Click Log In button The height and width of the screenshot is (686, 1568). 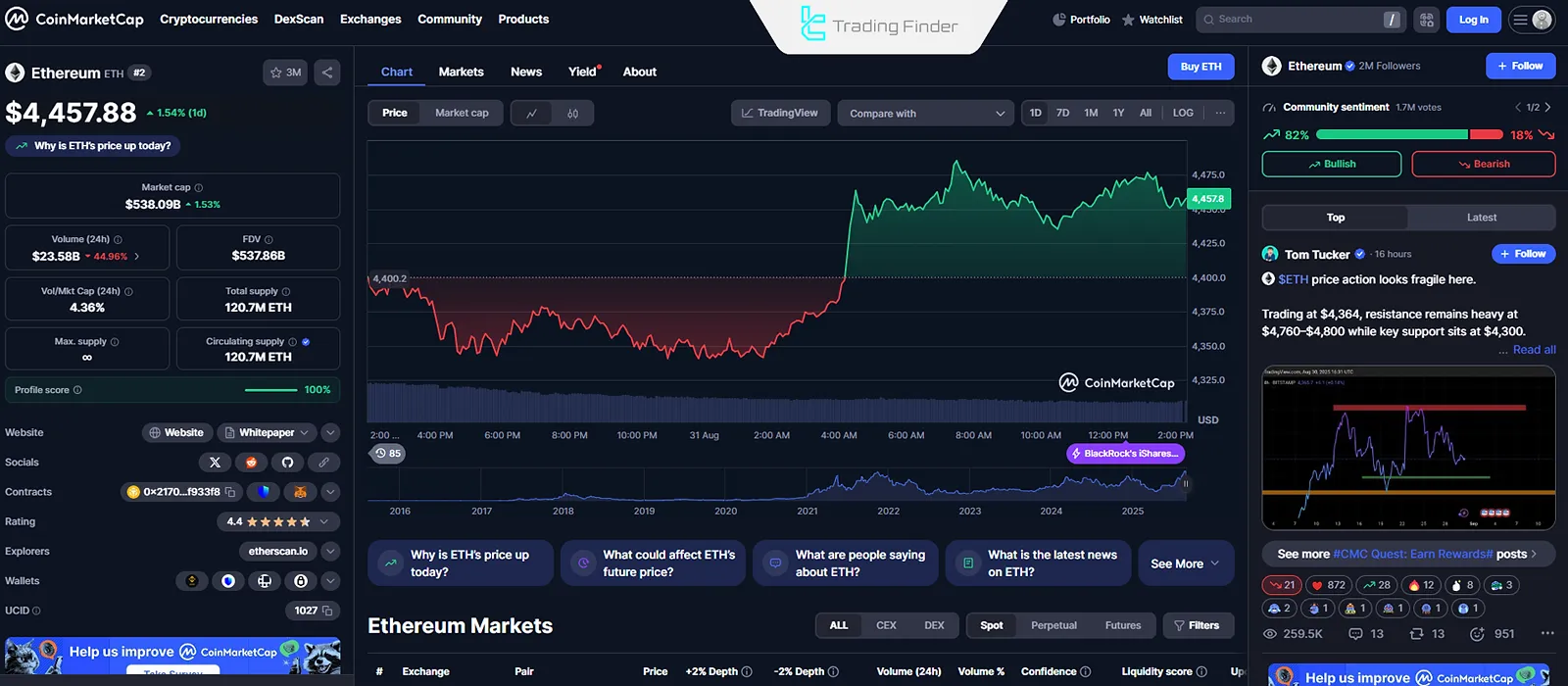coord(1473,20)
